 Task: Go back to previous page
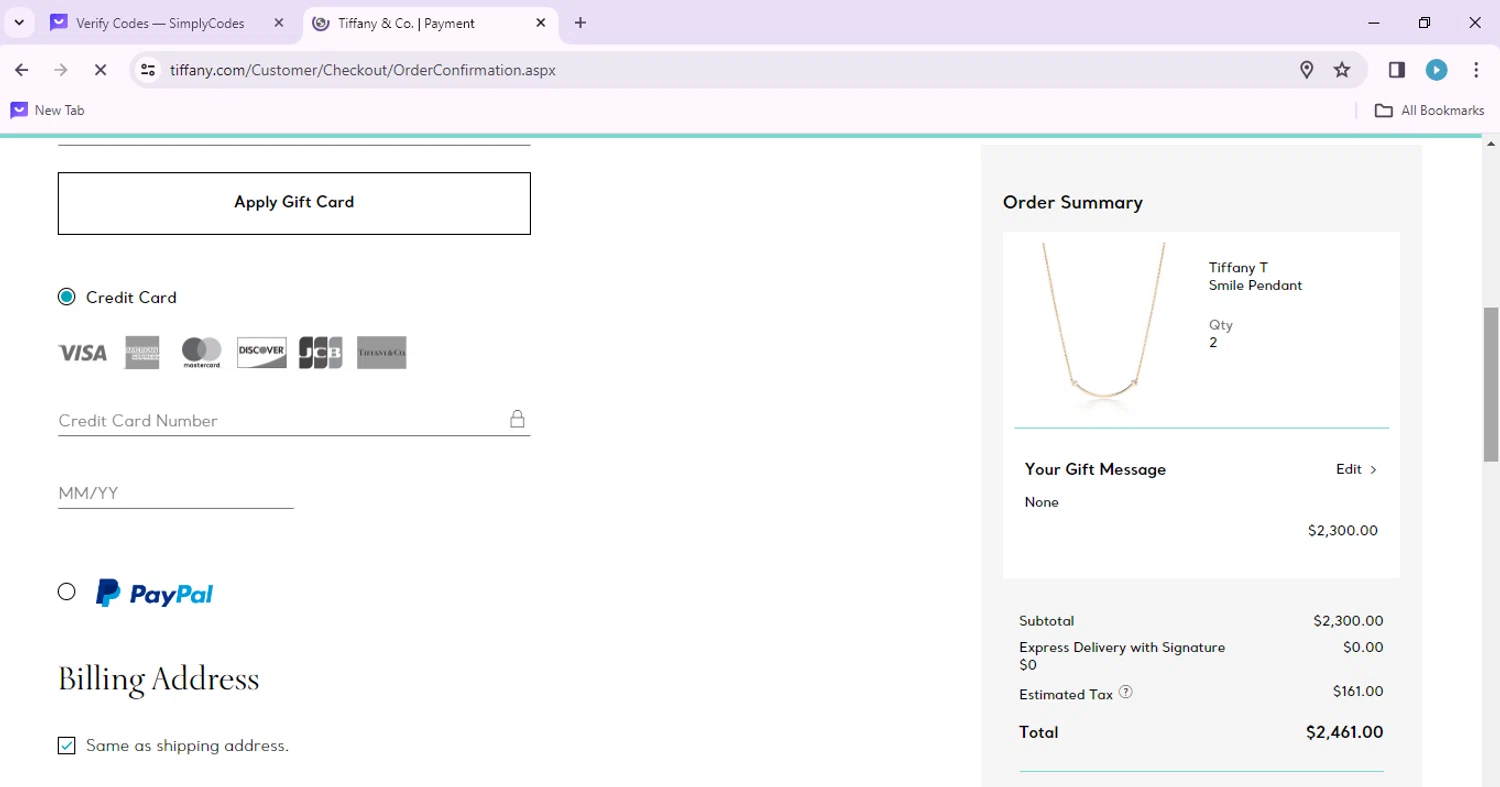tap(22, 70)
